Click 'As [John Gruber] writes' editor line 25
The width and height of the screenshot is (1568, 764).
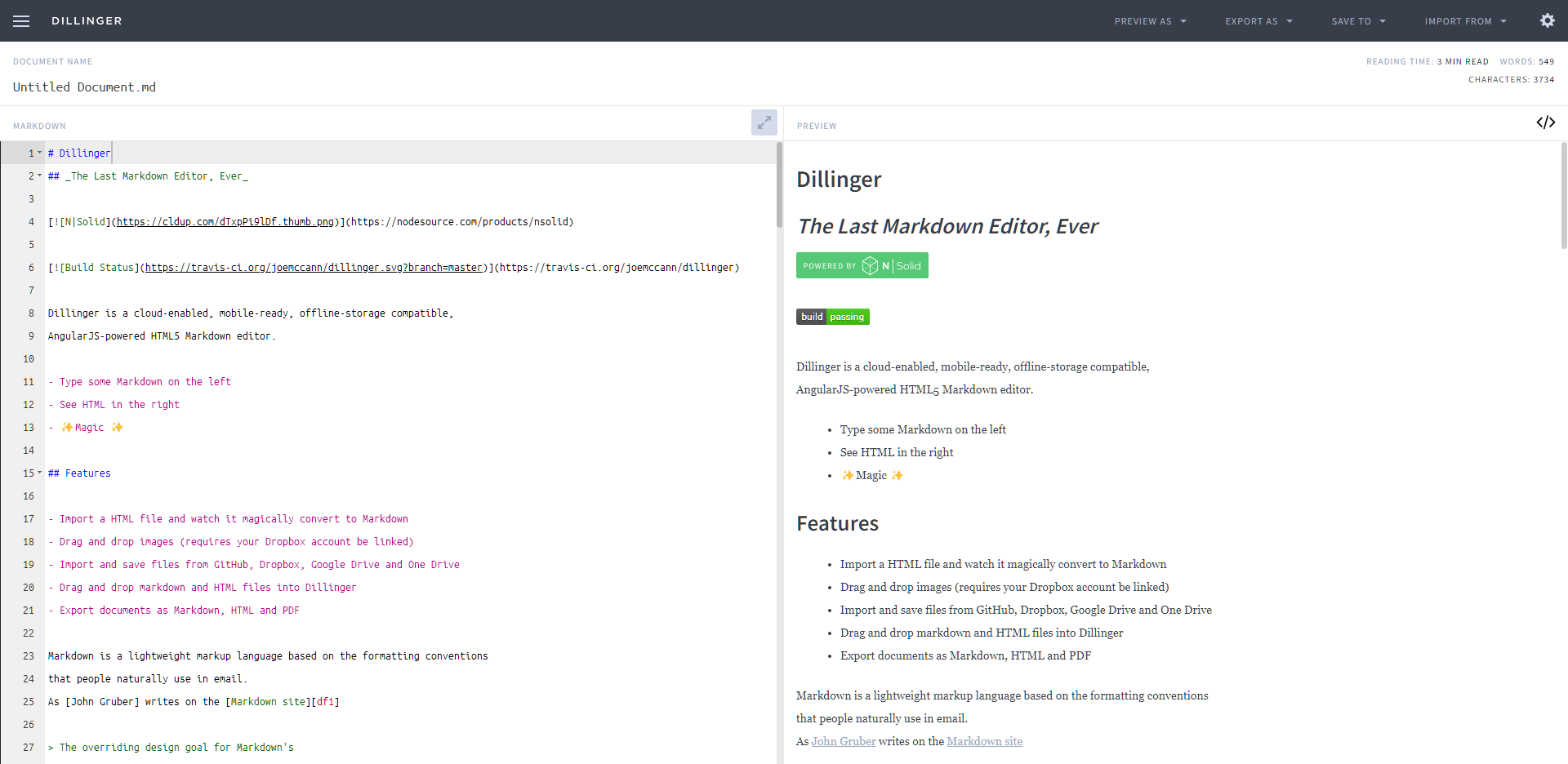click(x=194, y=701)
